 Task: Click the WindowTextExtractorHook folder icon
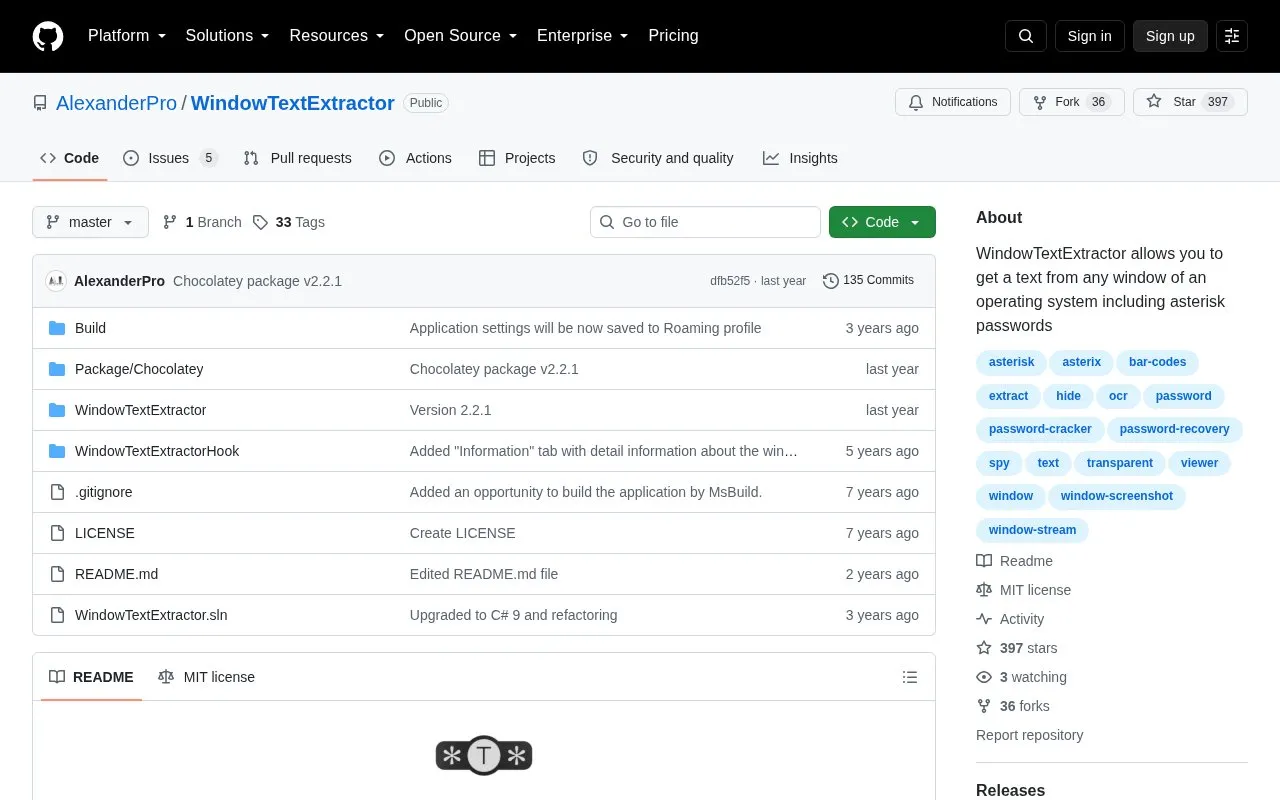(57, 451)
